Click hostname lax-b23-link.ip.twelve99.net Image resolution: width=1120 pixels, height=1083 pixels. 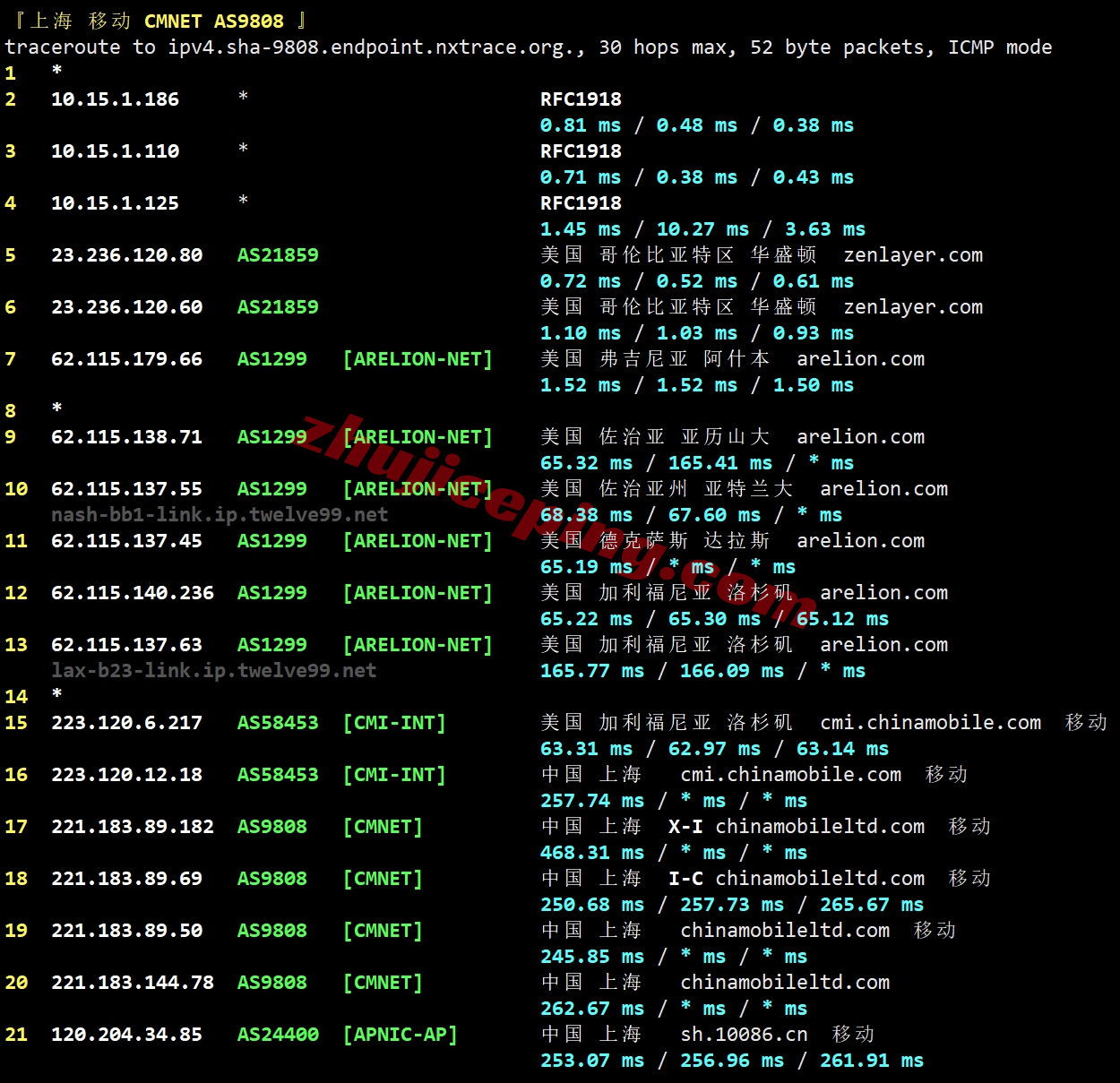coord(213,671)
